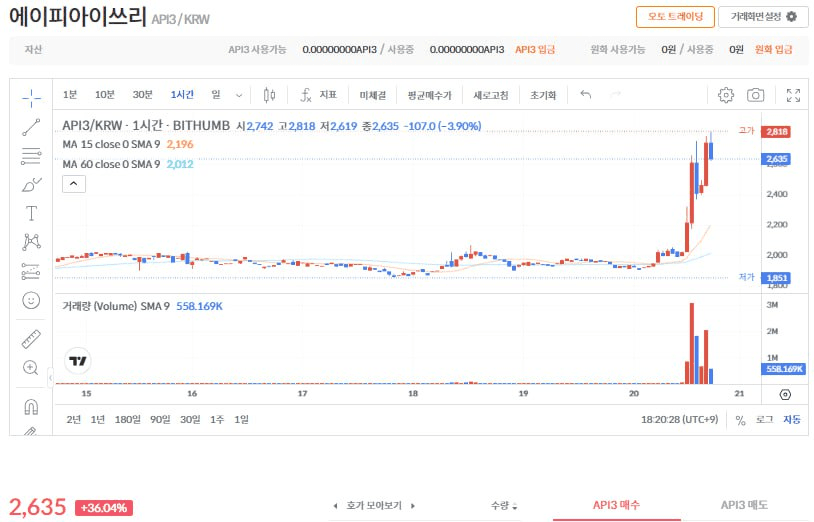
Task: Change candlestick chart style
Action: click(x=269, y=95)
